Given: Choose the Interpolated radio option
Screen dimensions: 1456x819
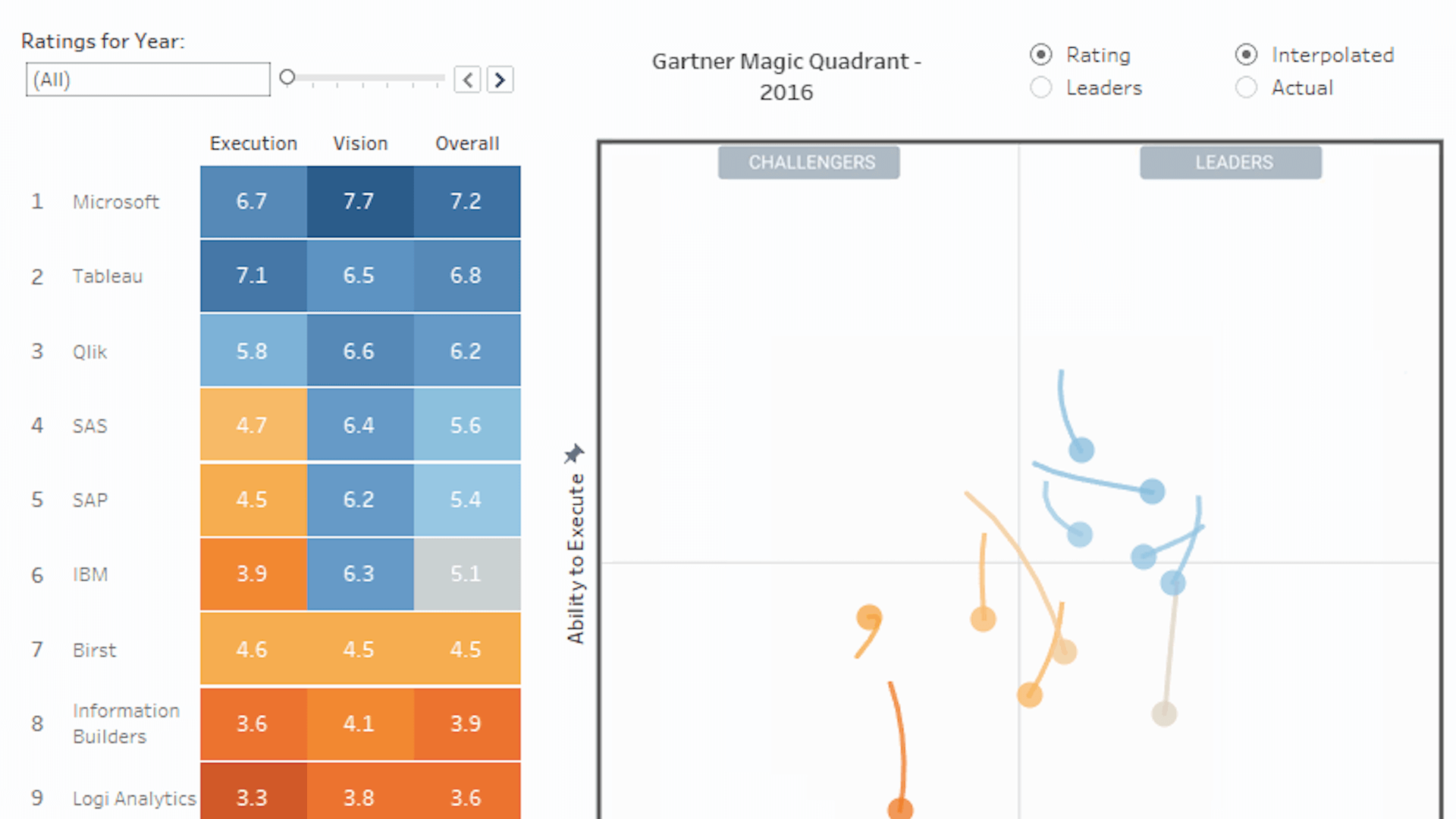Looking at the screenshot, I should [x=1246, y=55].
